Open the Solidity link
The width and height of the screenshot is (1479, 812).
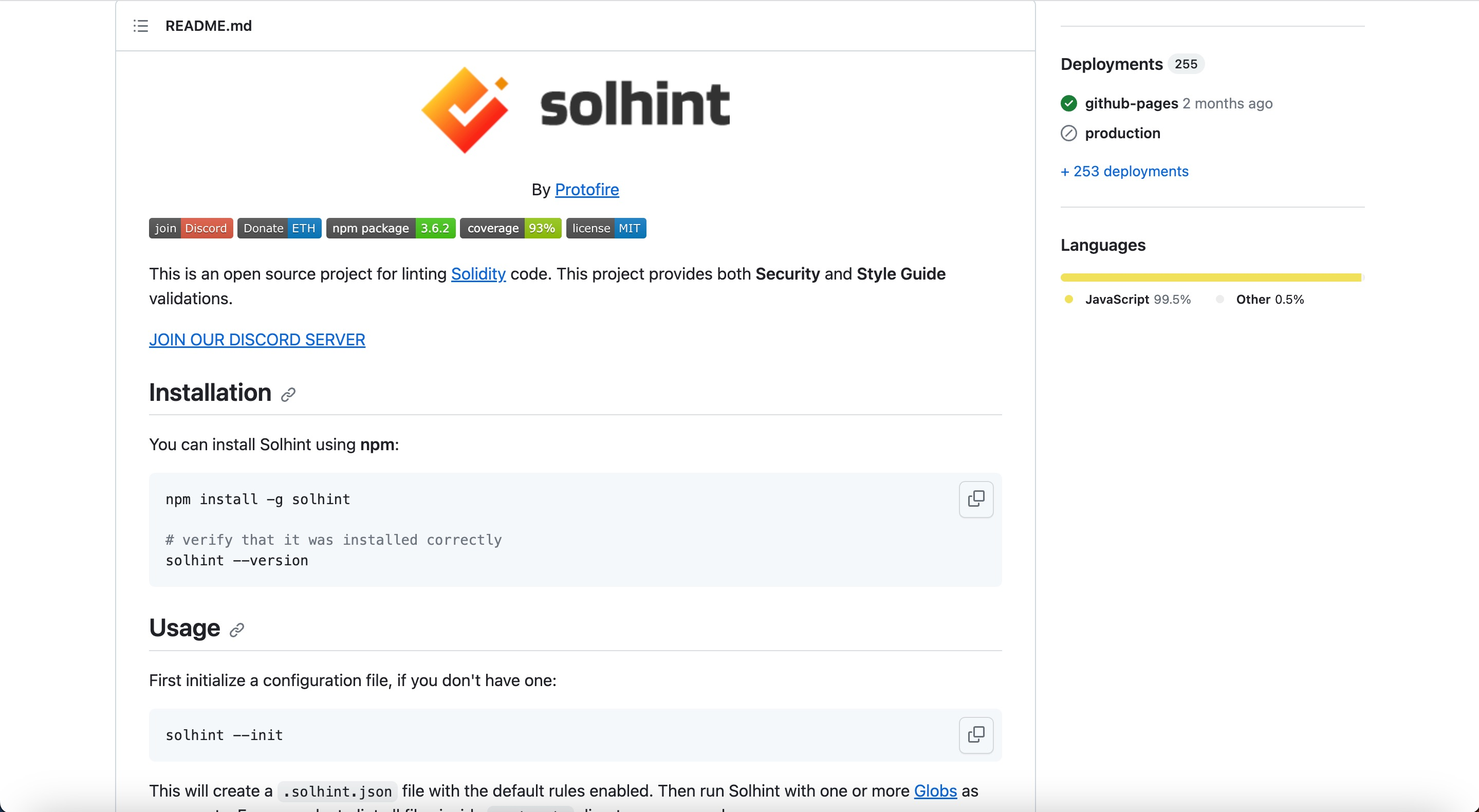click(x=478, y=274)
